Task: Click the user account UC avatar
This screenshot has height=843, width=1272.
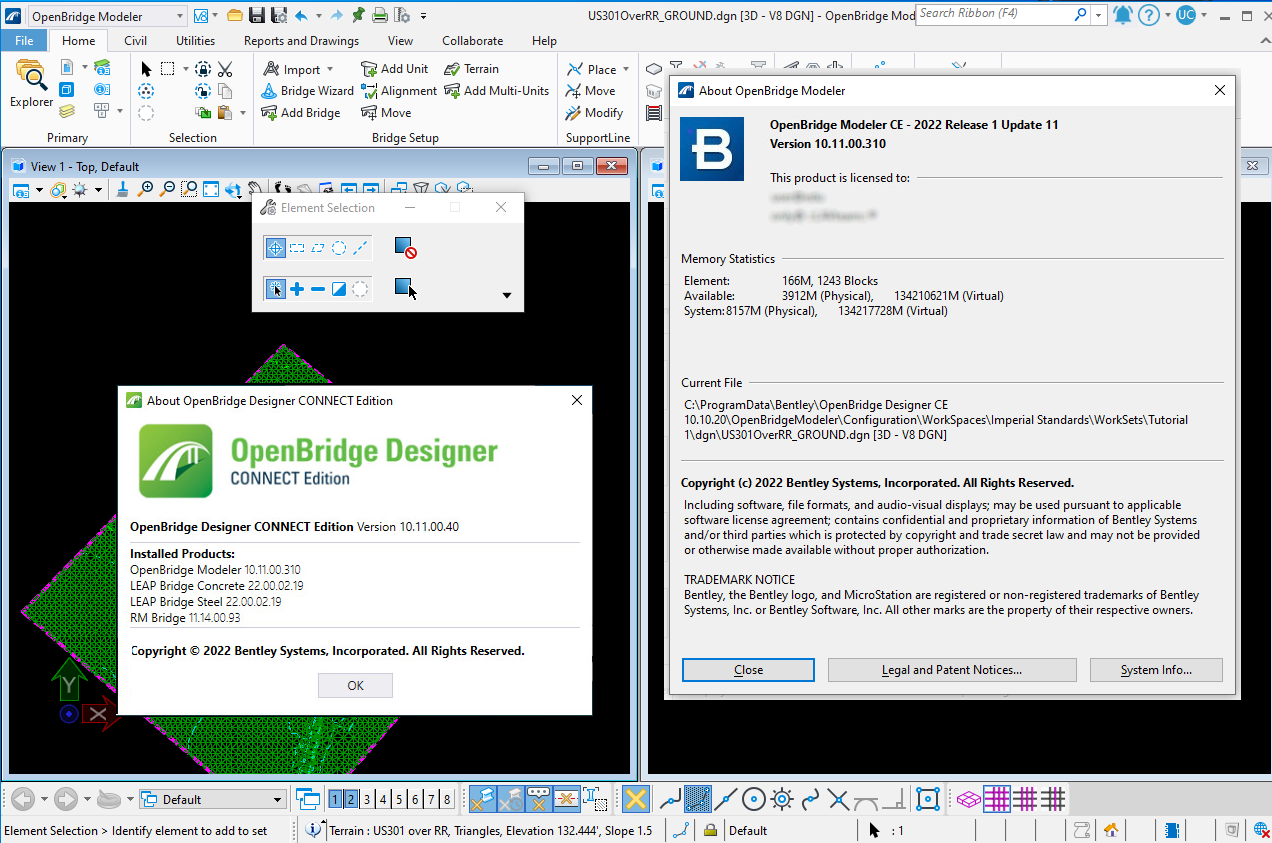Action: (1186, 15)
